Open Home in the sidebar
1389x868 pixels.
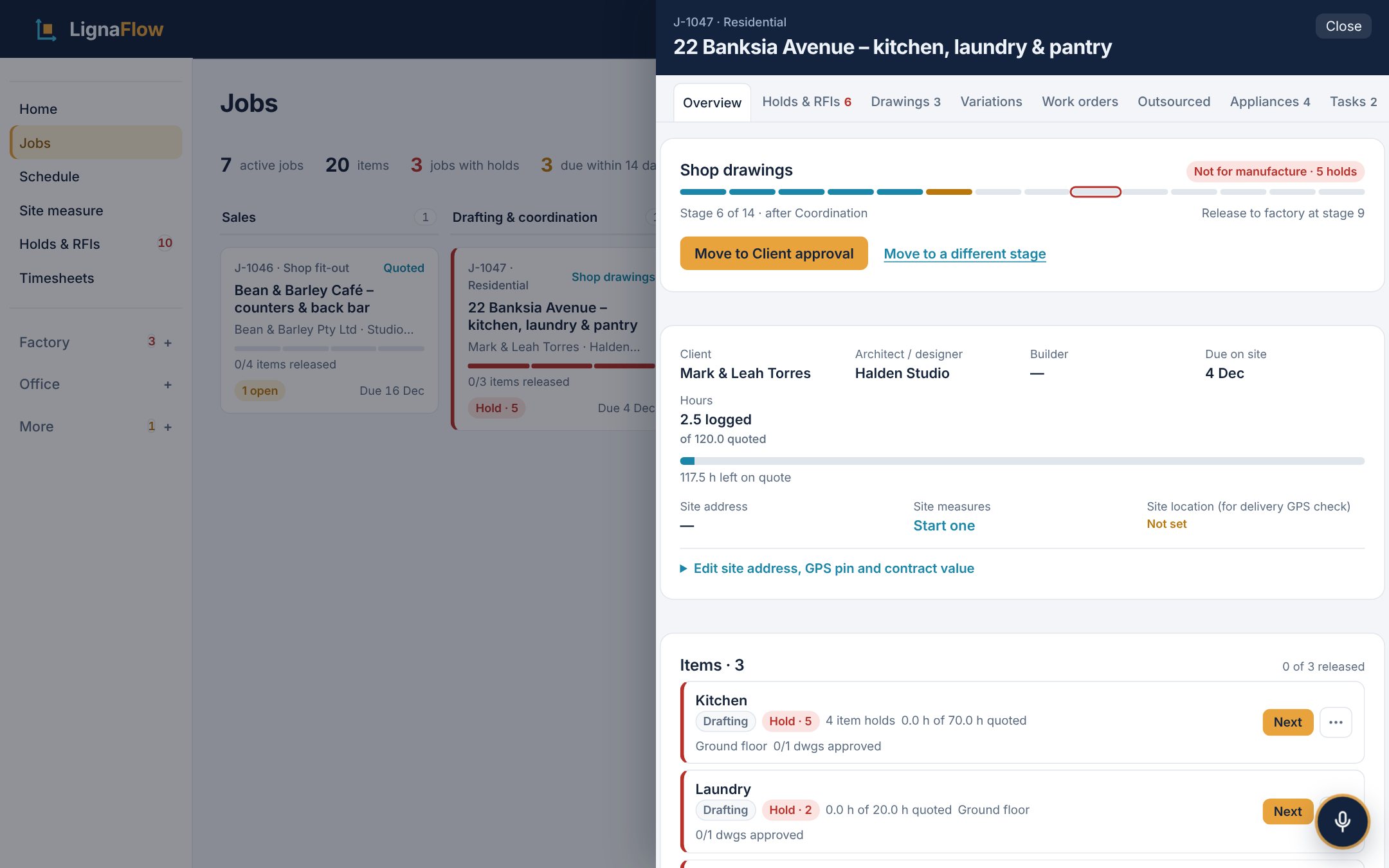click(96, 109)
